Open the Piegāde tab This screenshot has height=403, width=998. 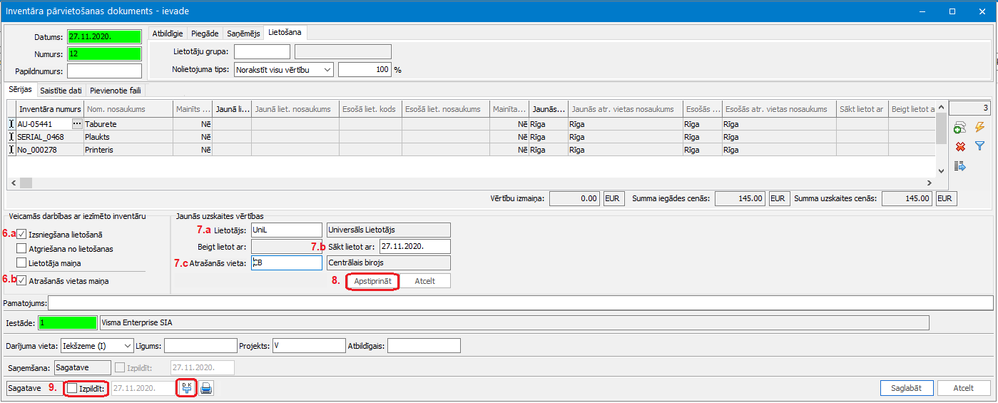pos(205,34)
